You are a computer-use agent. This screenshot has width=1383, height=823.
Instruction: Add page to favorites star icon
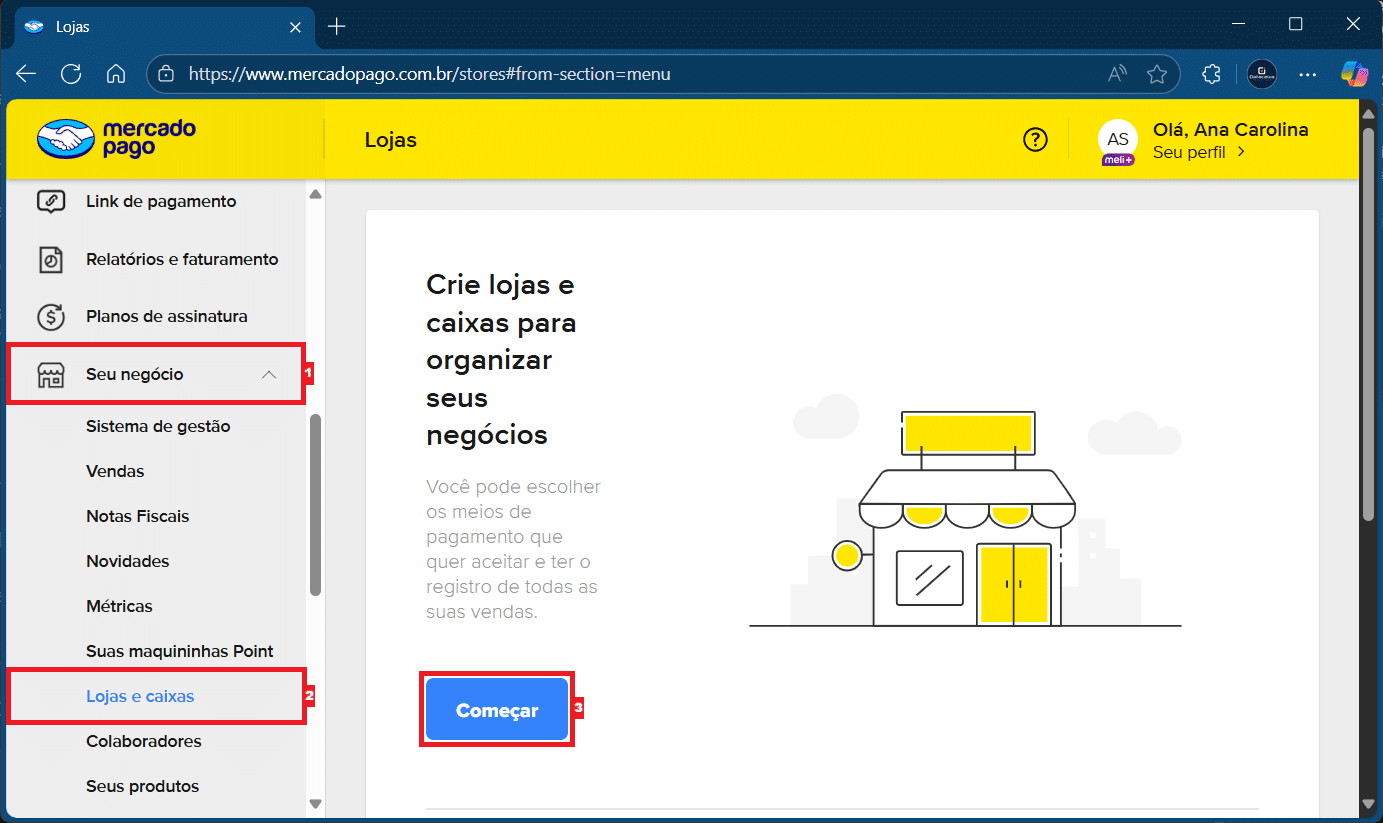click(x=1157, y=74)
